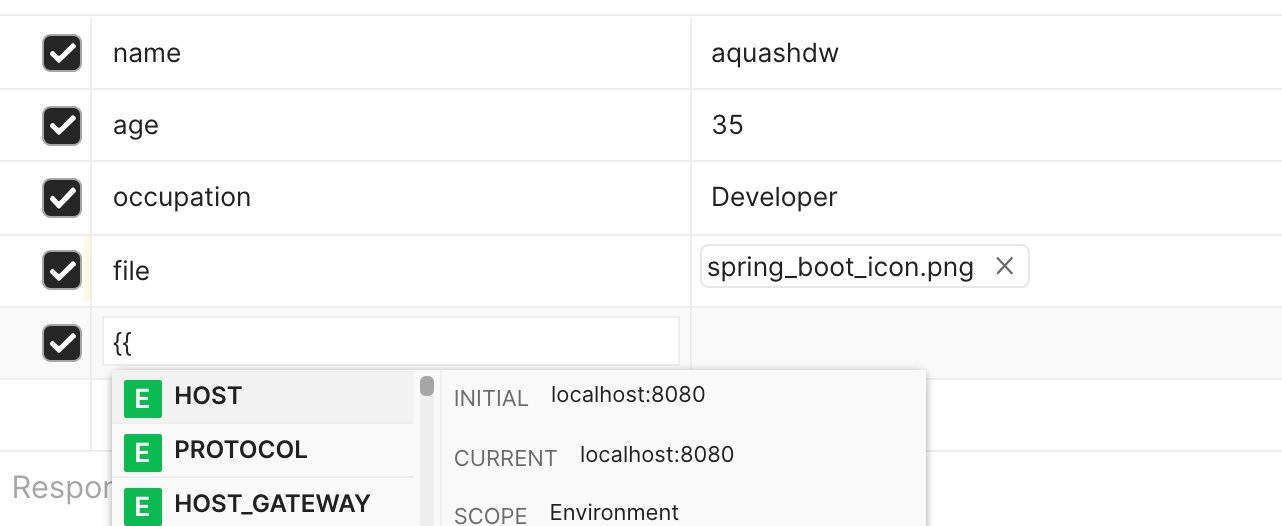This screenshot has width=1282, height=526.
Task: Edit the age value 35
Action: click(727, 126)
